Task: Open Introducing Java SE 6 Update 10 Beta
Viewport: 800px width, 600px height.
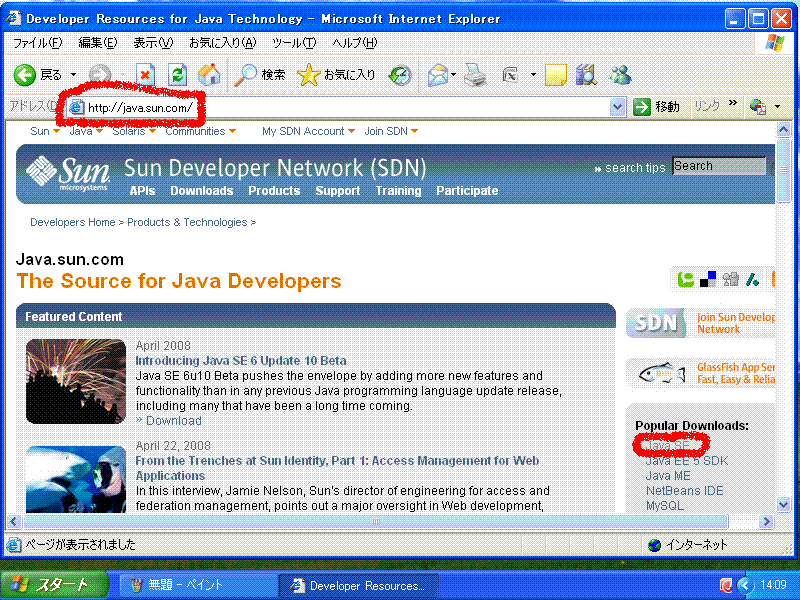Action: coord(241,361)
